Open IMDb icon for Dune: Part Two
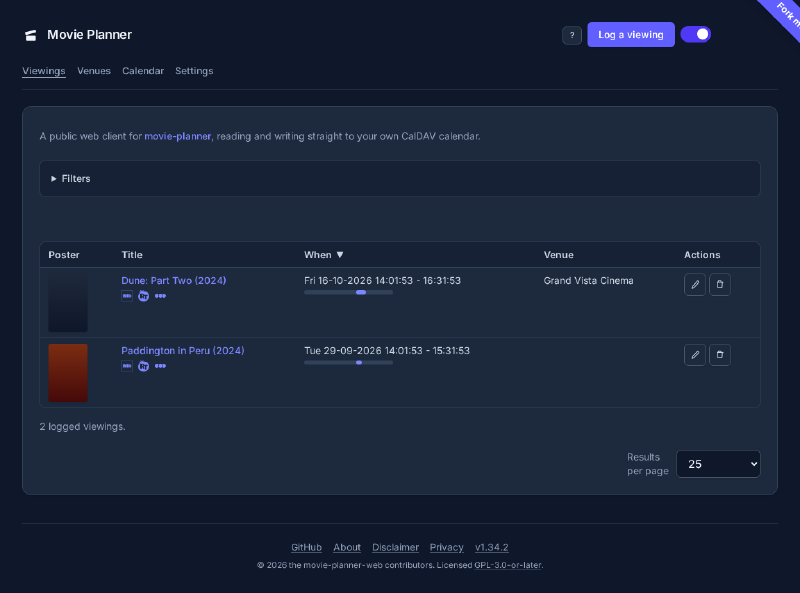This screenshot has width=800, height=593. [127, 296]
